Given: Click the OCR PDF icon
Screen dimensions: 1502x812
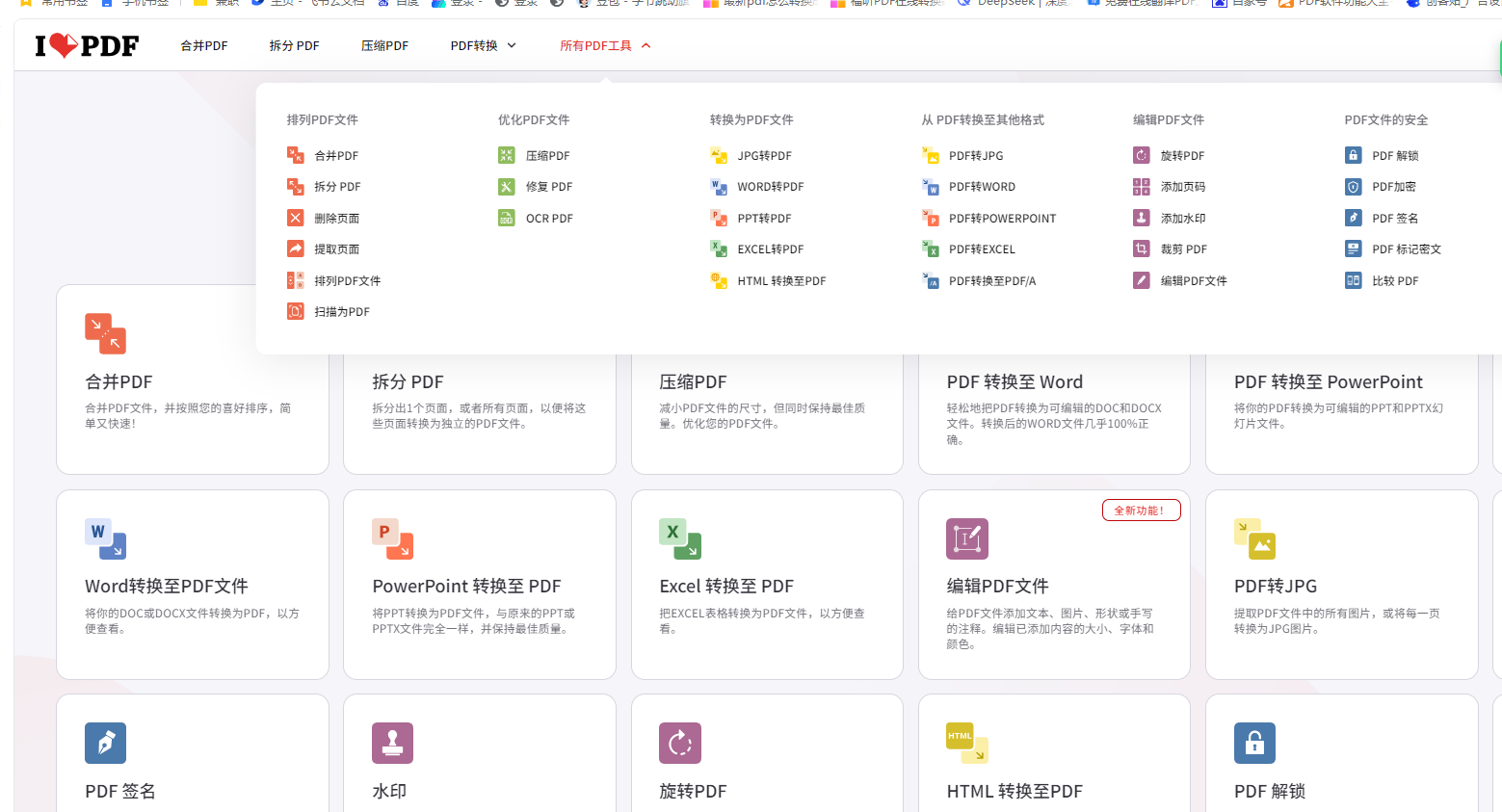Looking at the screenshot, I should pos(506,218).
